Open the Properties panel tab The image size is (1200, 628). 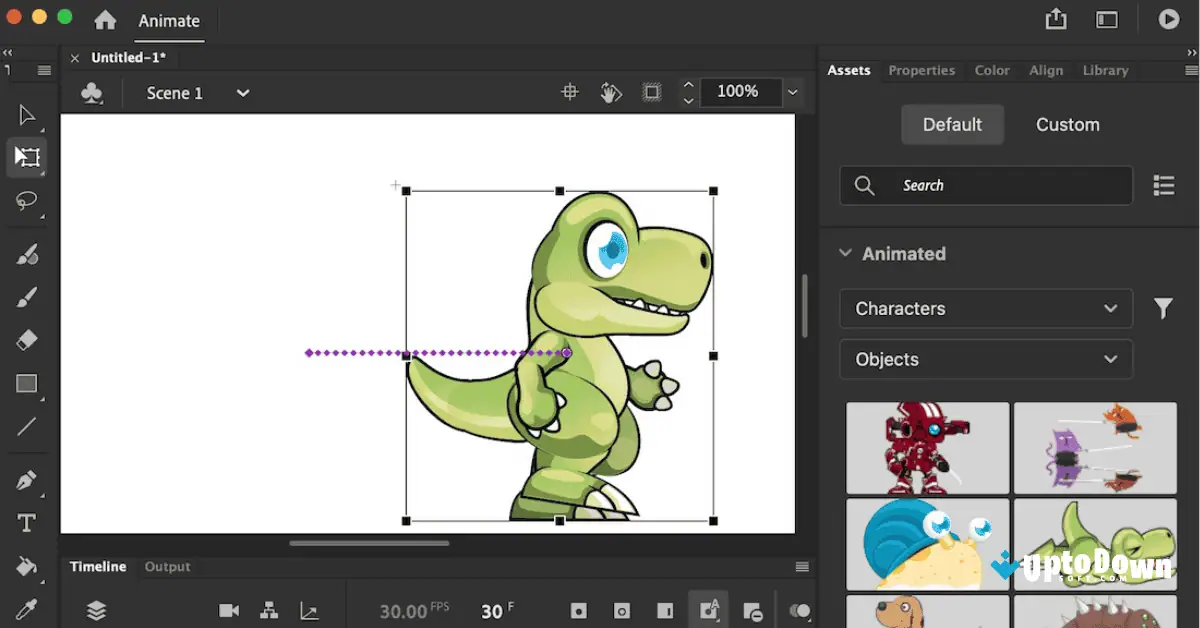tap(921, 70)
